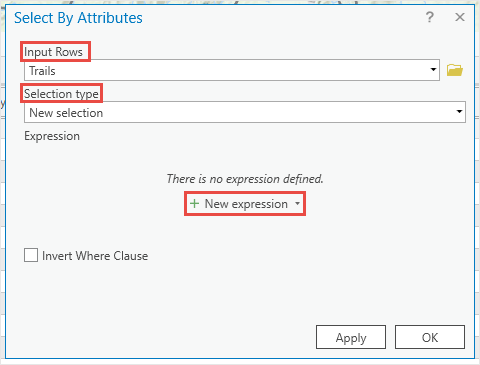The image size is (480, 365).
Task: Confirm with the OK button
Action: (430, 337)
